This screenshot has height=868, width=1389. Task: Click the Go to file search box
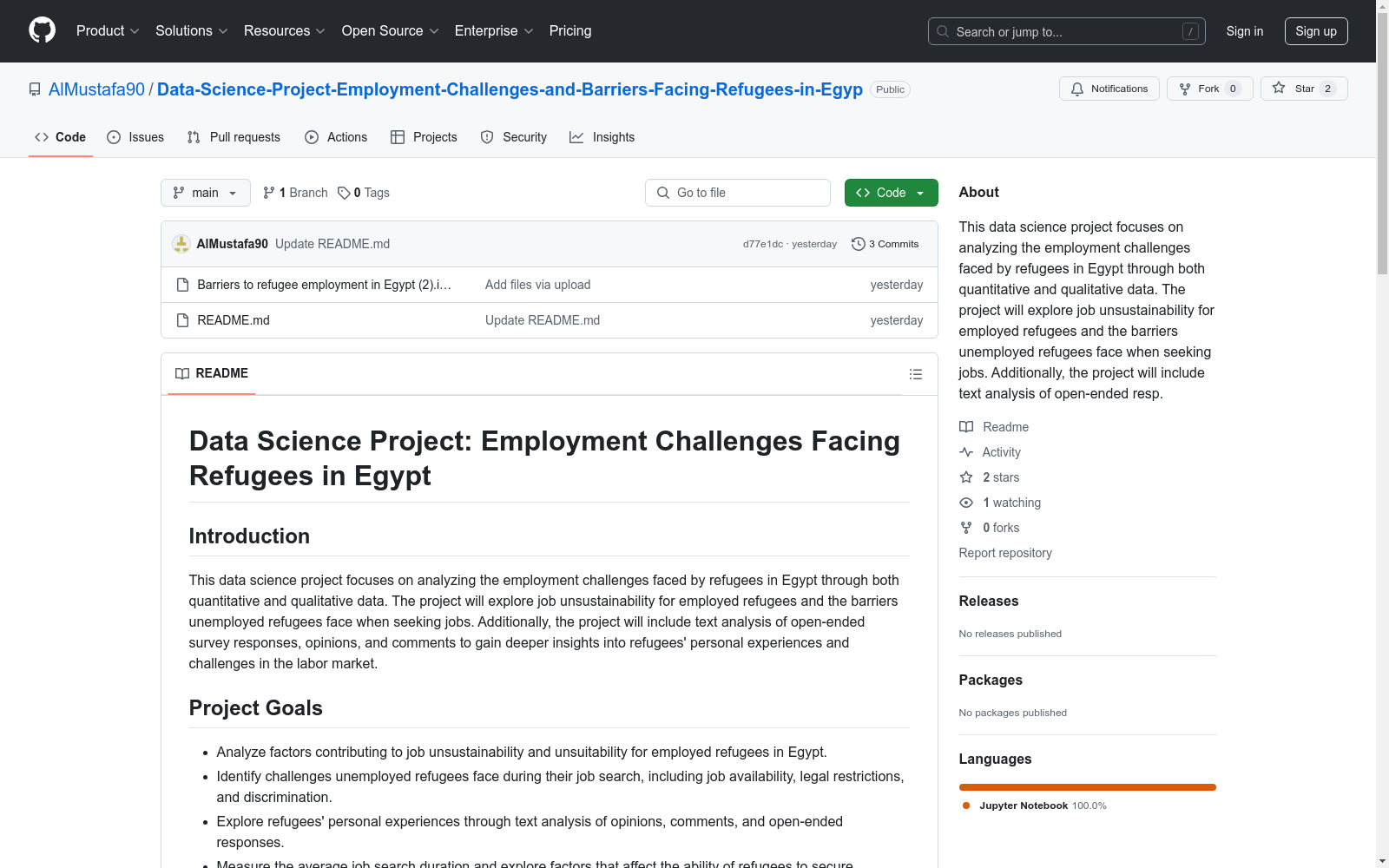[738, 193]
